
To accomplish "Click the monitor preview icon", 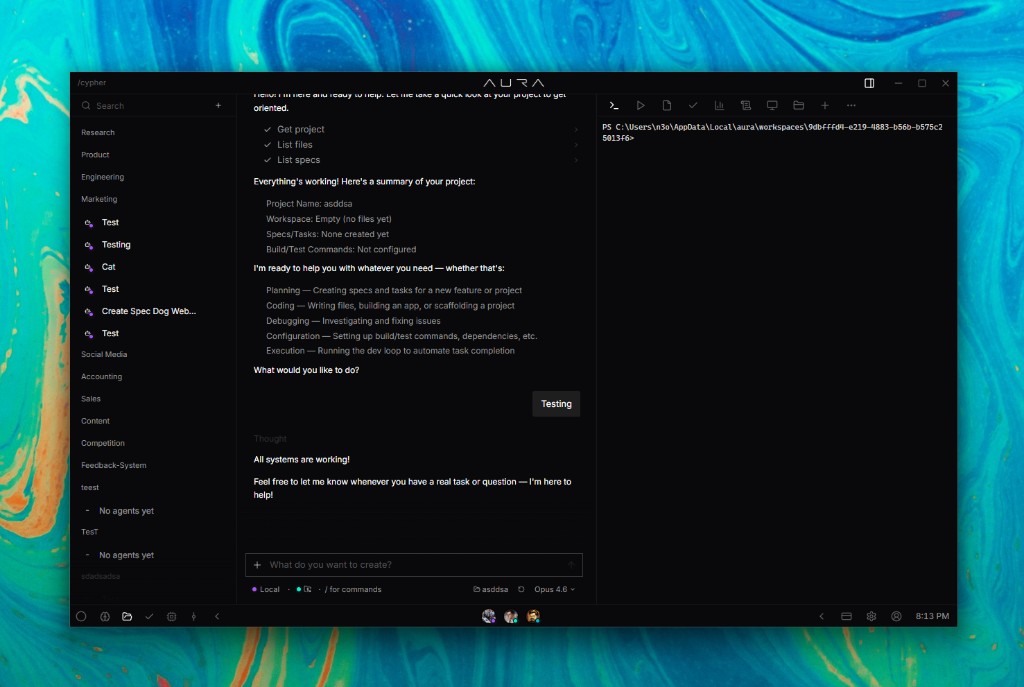I will 772,106.
